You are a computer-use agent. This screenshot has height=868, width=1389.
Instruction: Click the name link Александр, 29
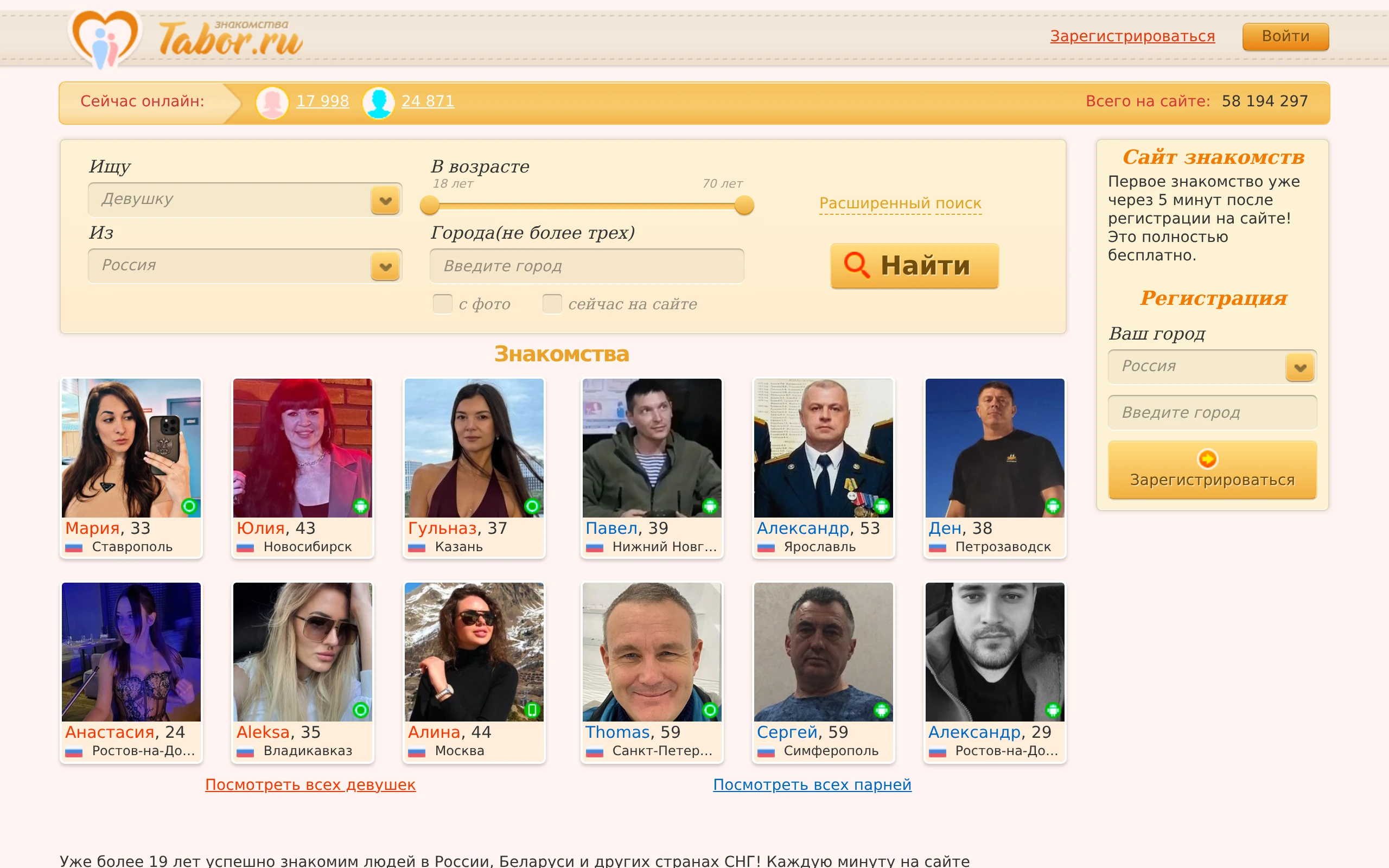click(x=974, y=732)
